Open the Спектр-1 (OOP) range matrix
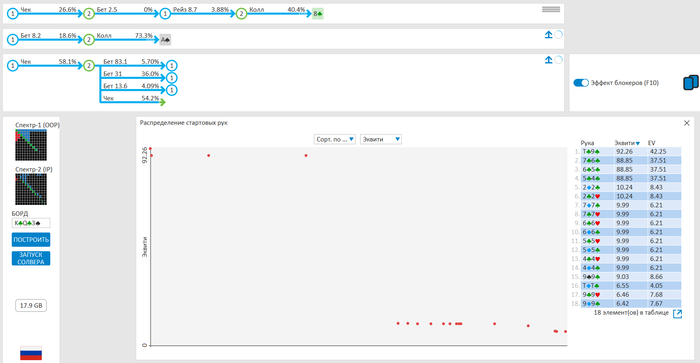Image resolution: width=700 pixels, height=363 pixels. [x=31, y=145]
